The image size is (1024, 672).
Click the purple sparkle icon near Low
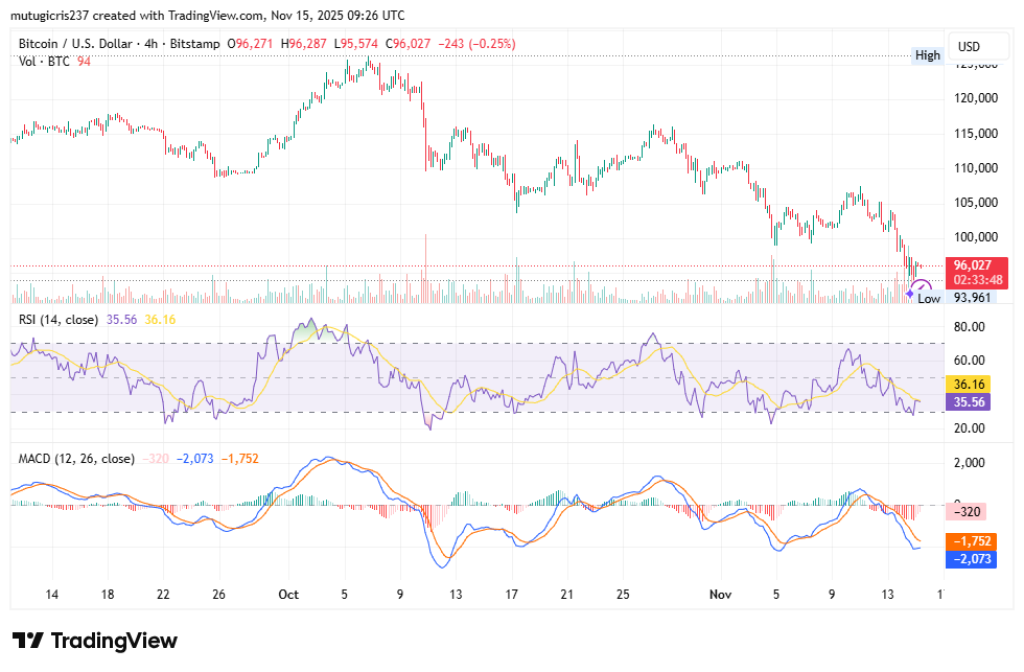[909, 293]
